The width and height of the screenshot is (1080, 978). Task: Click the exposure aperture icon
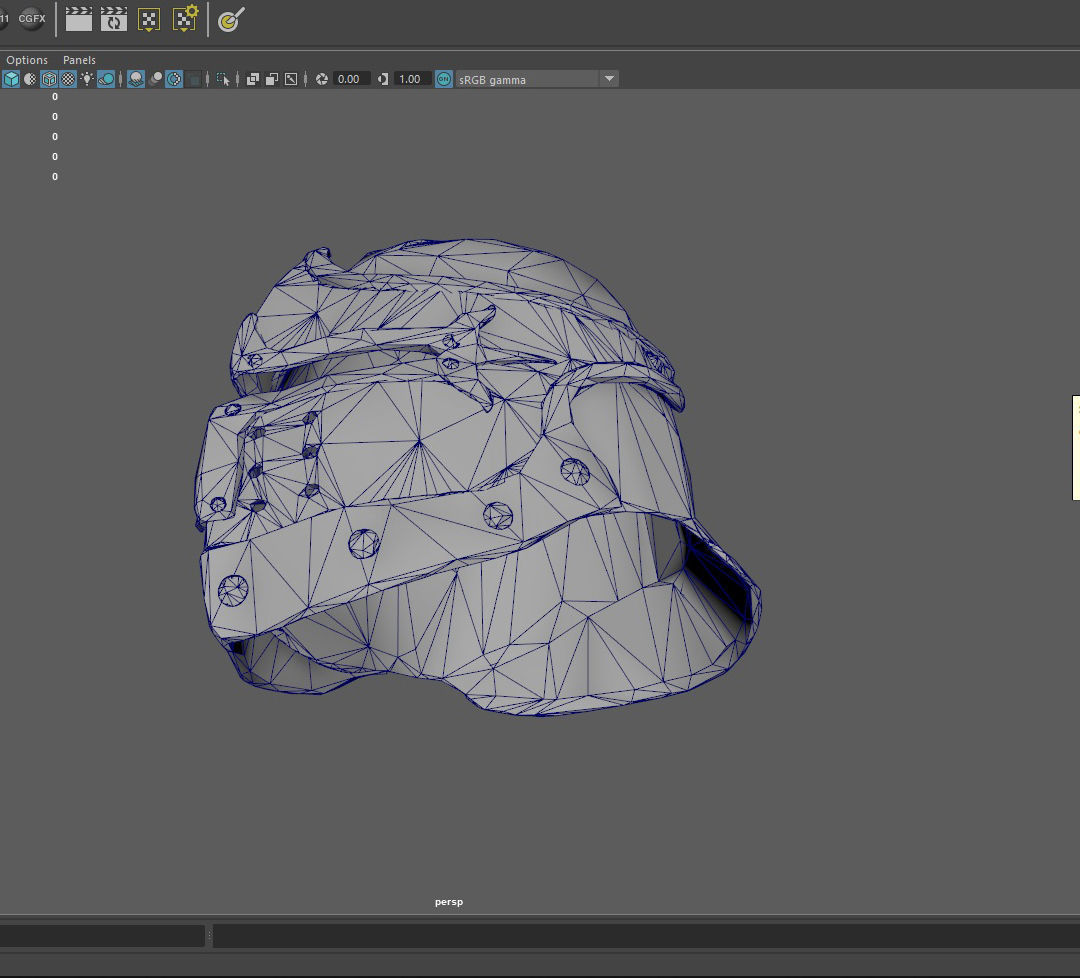322,79
